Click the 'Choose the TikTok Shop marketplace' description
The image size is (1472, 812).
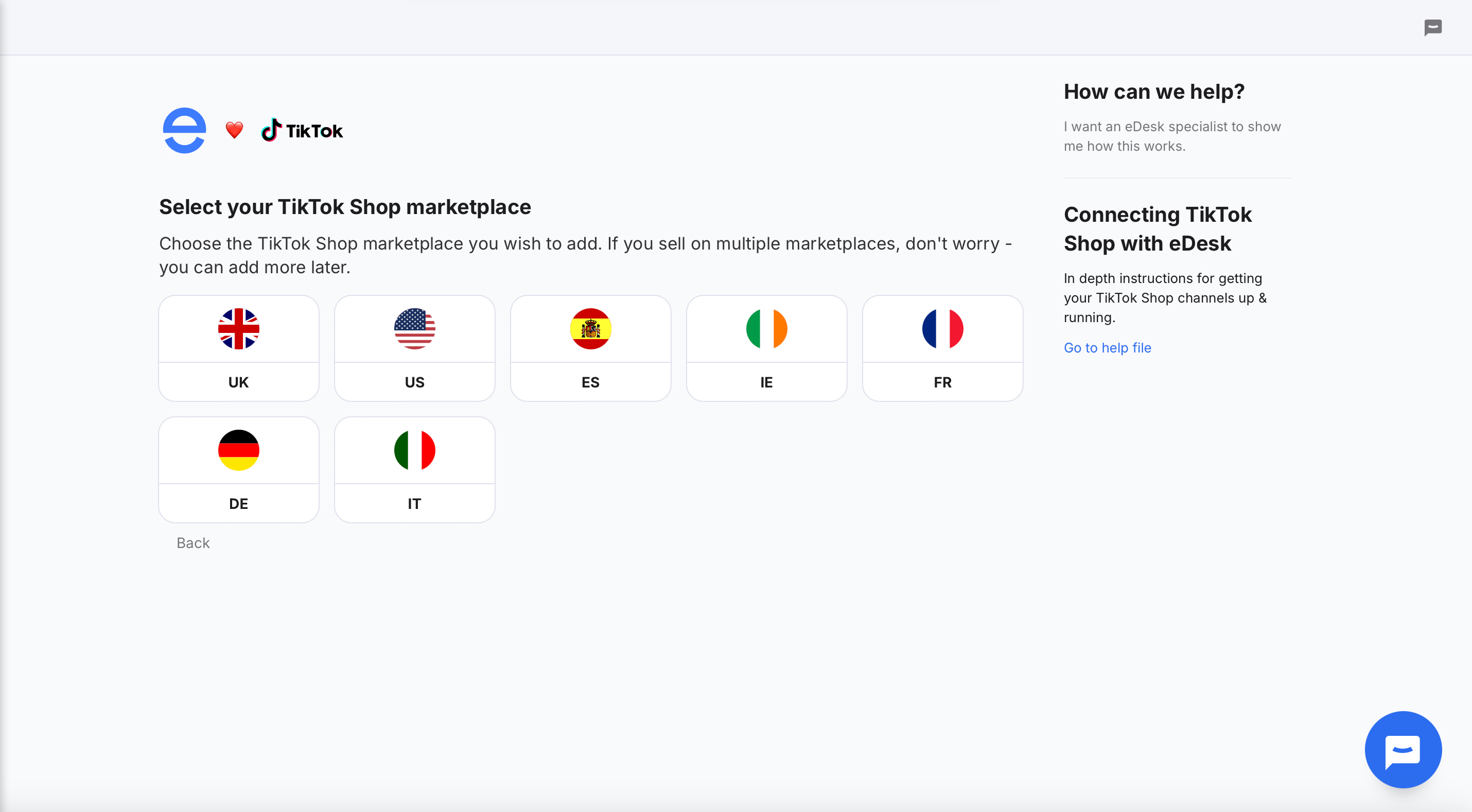click(585, 255)
